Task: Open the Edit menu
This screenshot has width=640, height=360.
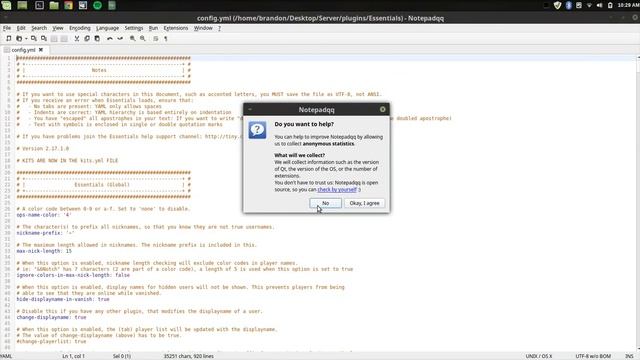Action: click(x=21, y=28)
